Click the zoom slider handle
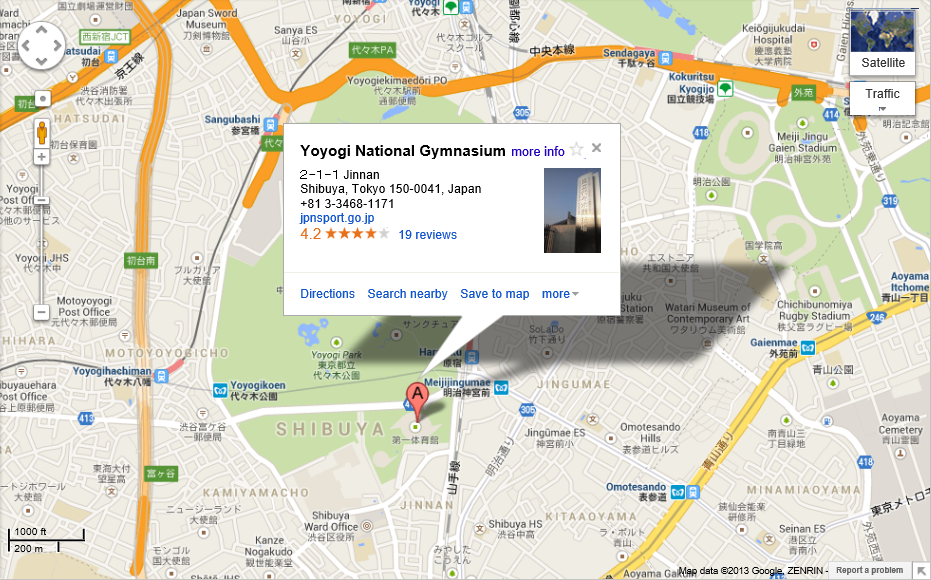The image size is (931, 580). tap(42, 201)
